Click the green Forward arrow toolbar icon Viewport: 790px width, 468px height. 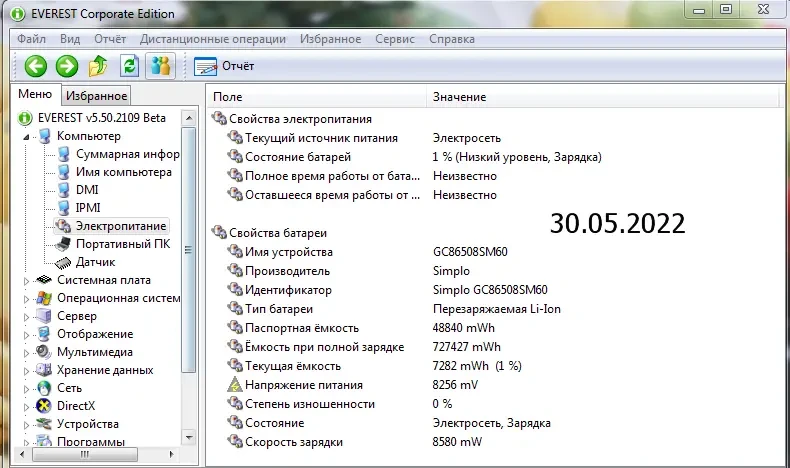[x=67, y=66]
